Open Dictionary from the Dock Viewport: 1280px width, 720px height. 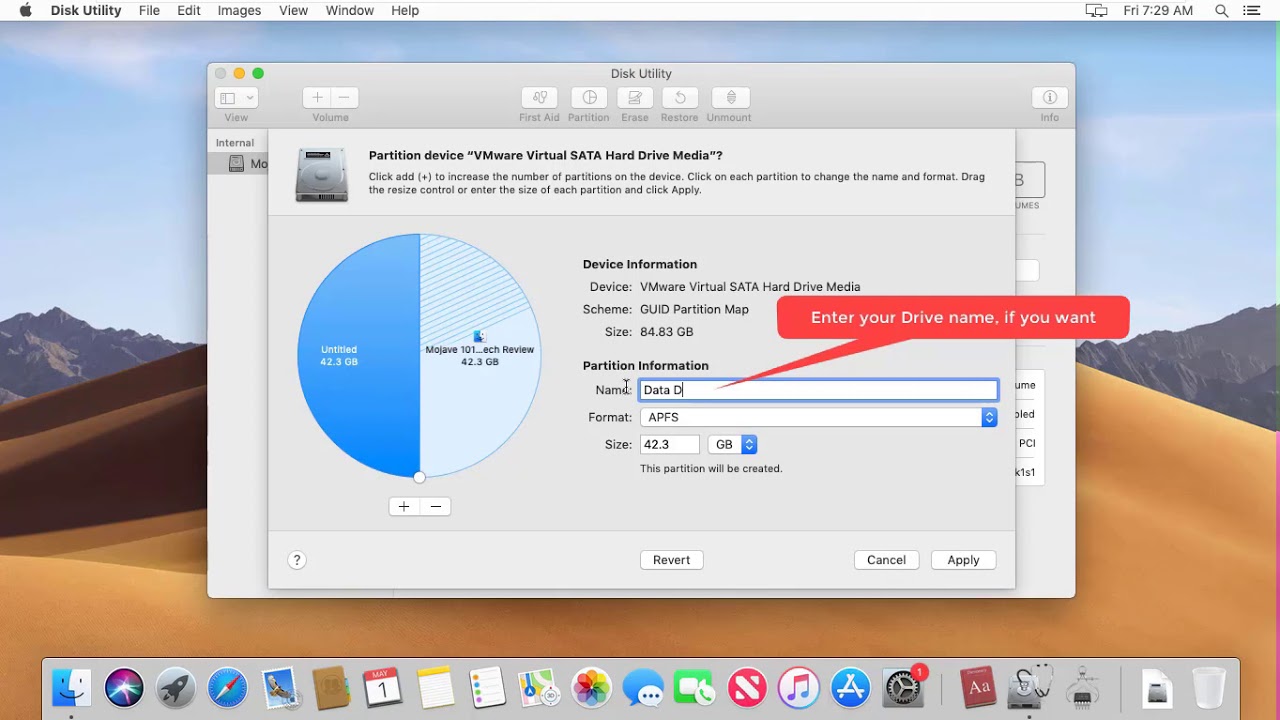pos(979,688)
